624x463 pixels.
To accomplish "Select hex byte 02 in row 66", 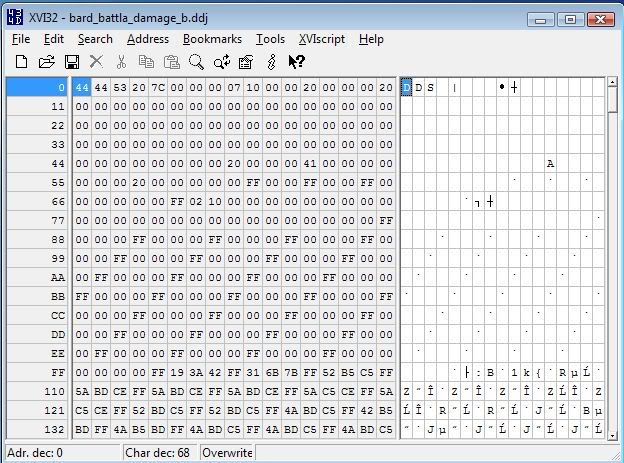I will pyautogui.click(x=196, y=201).
